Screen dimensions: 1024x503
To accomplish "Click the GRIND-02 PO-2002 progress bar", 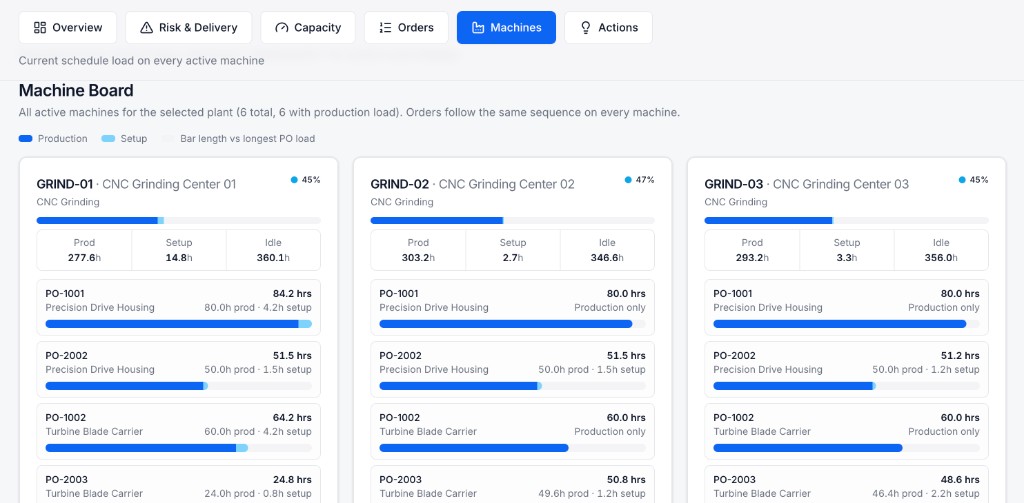I will (x=512, y=386).
